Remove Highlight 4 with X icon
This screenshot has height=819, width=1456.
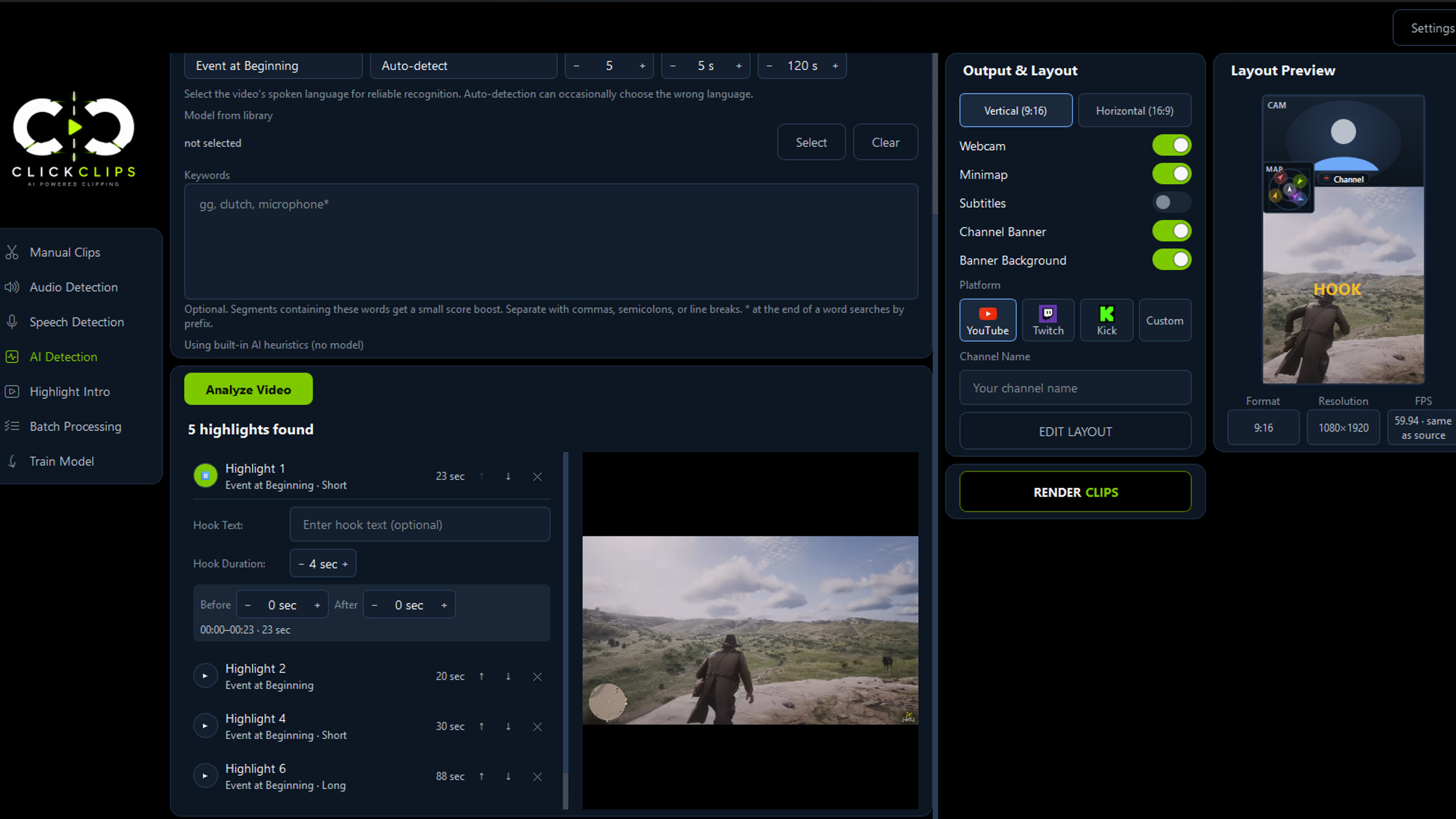[x=537, y=726]
